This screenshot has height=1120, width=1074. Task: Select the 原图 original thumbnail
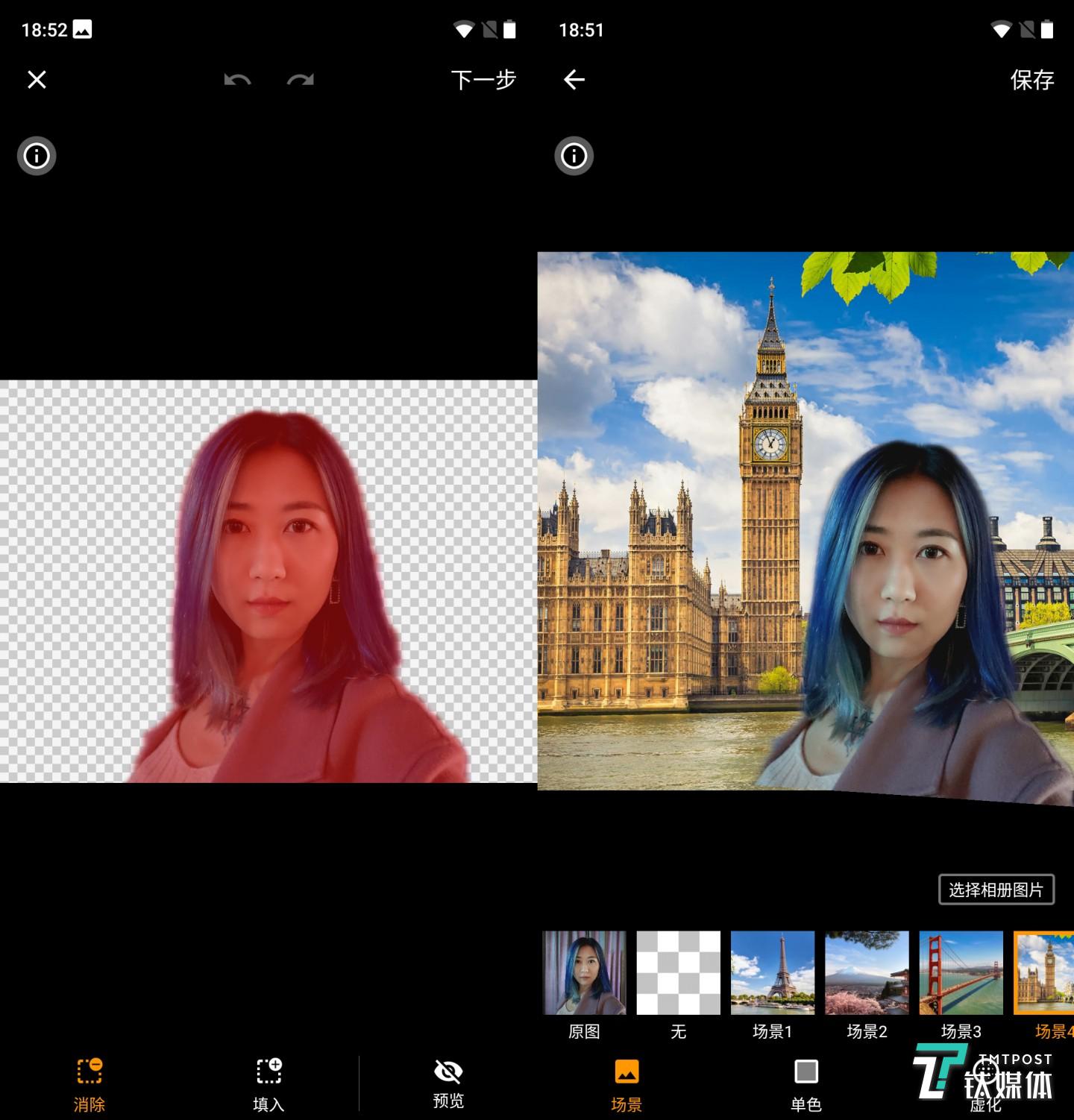[x=584, y=973]
